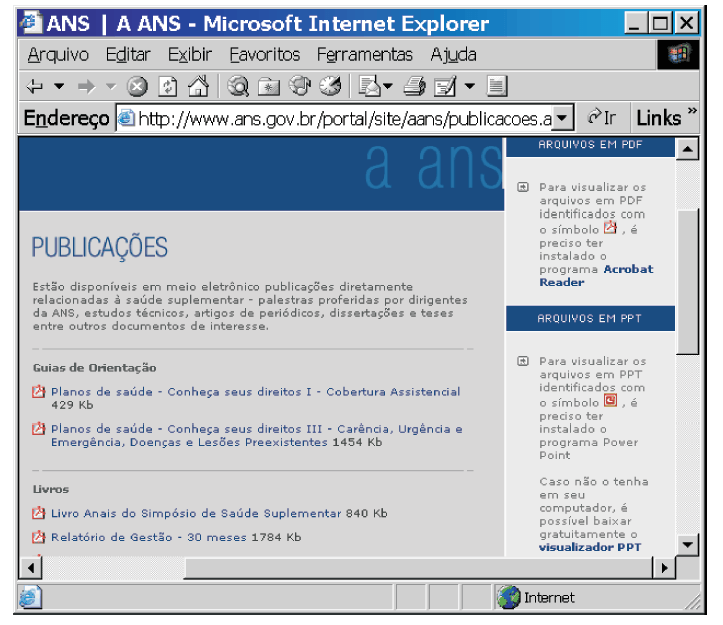The width and height of the screenshot is (723, 625).
Task: Go to Home page icon
Action: 198,87
